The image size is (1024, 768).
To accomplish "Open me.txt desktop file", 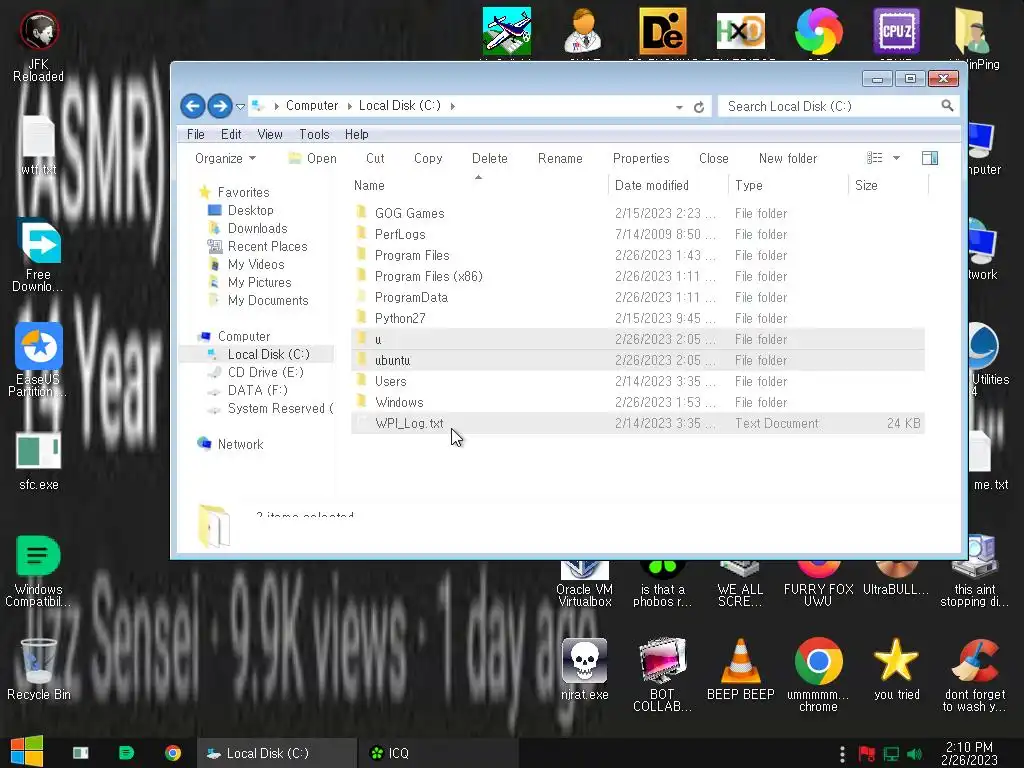I will point(990,461).
